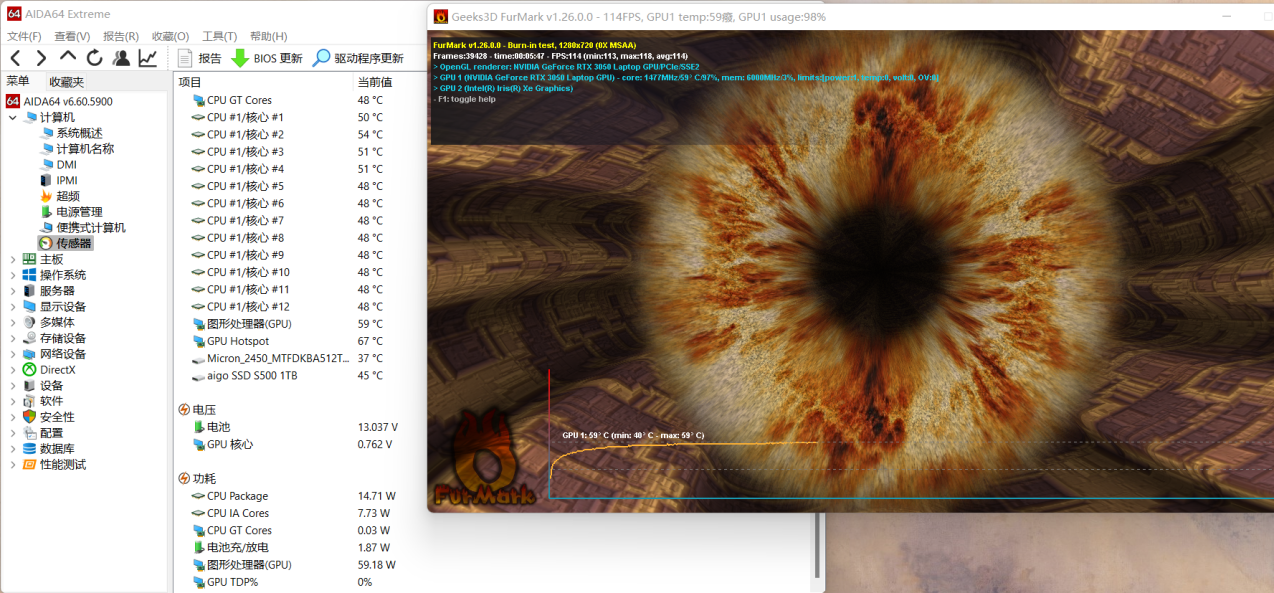Click the up-level arrow toolbar icon
The height and width of the screenshot is (593, 1274).
pos(68,58)
